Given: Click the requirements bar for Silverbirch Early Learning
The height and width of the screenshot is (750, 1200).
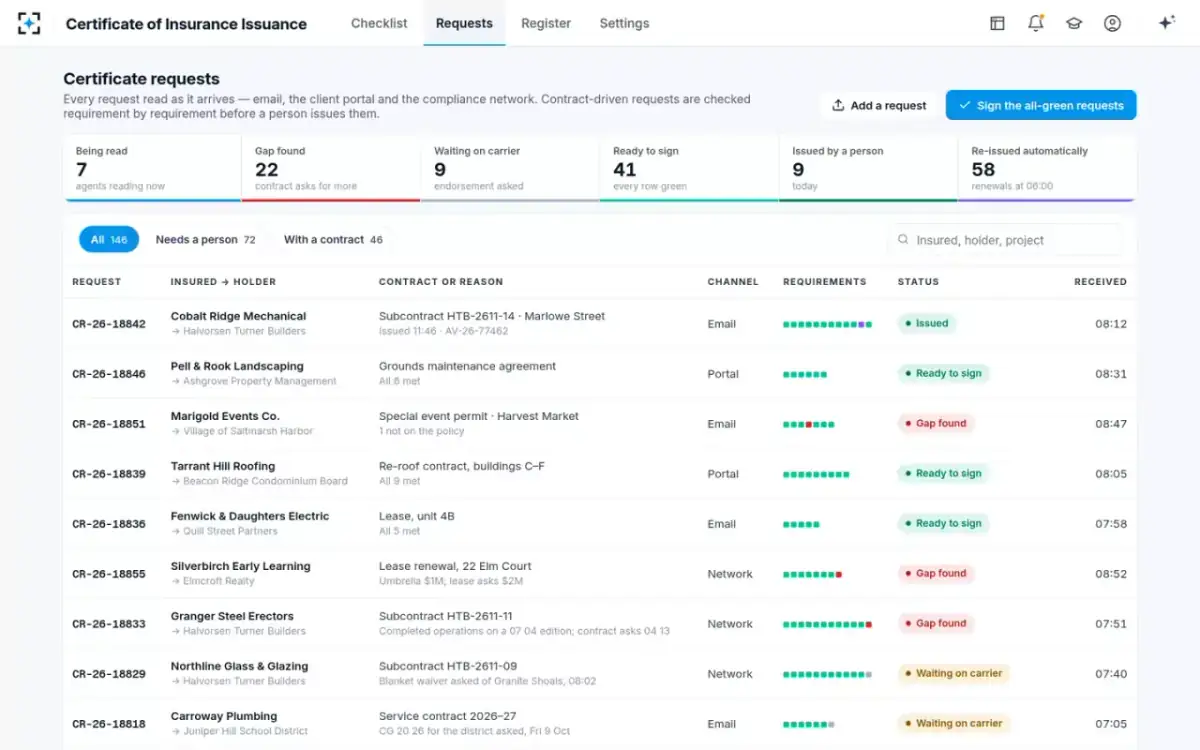Looking at the screenshot, I should coord(812,574).
